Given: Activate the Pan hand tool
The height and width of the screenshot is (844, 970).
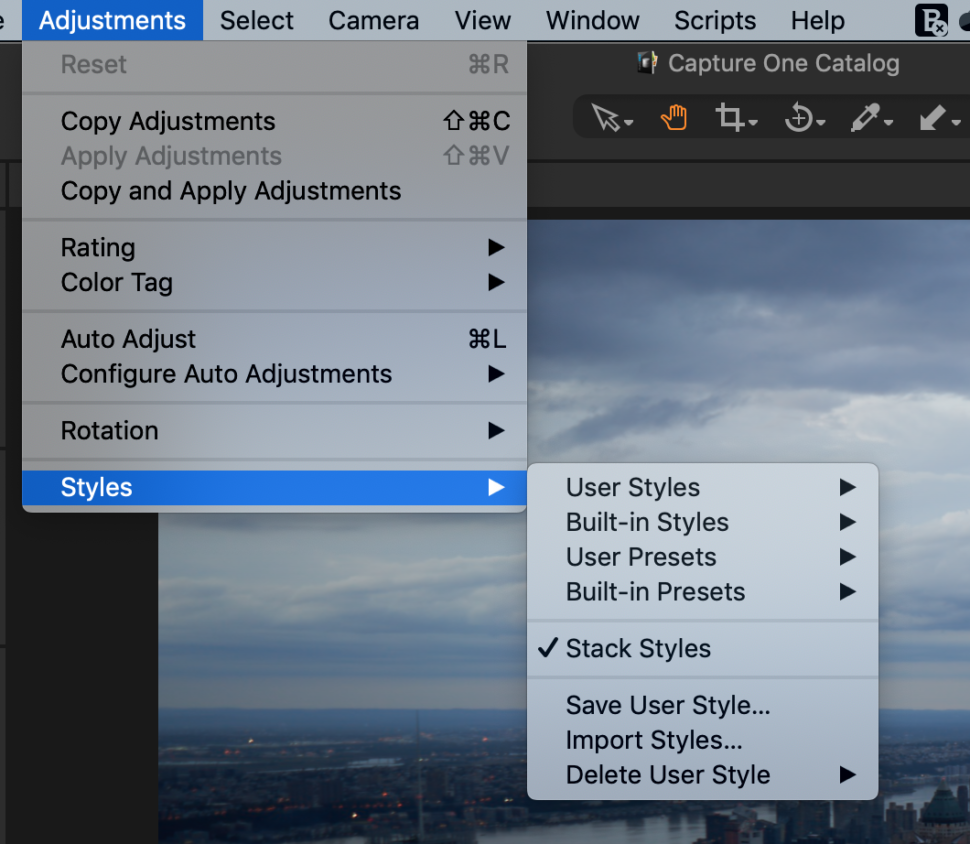Looking at the screenshot, I should 673,117.
